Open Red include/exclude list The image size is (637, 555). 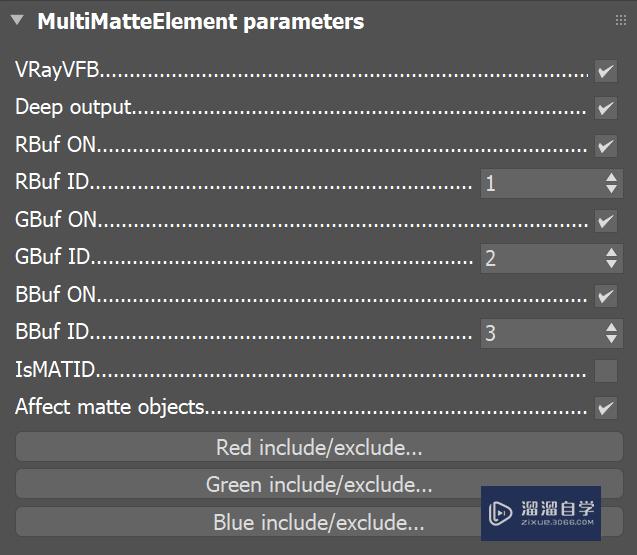click(319, 447)
